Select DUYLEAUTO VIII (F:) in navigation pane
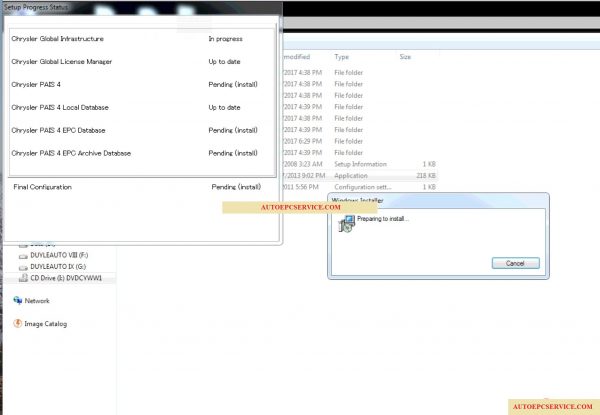The width and height of the screenshot is (600, 415). pyautogui.click(x=59, y=255)
